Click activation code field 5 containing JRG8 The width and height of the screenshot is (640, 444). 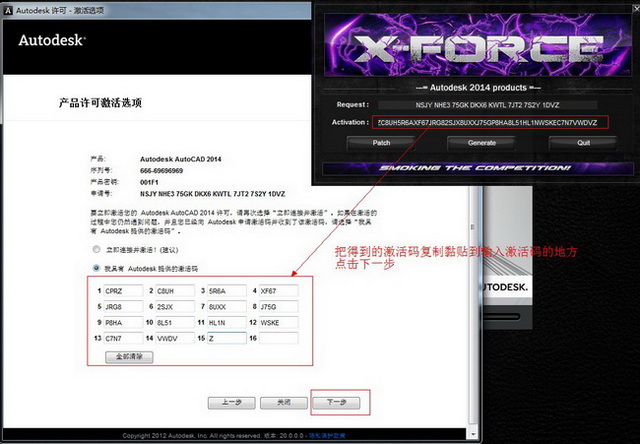pyautogui.click(x=123, y=307)
